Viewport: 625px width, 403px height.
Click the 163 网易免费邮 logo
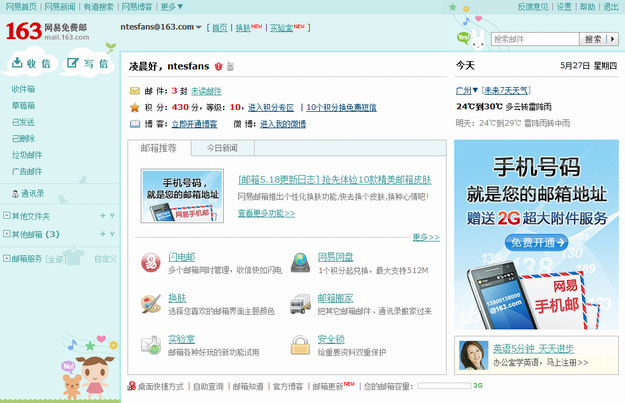47,31
